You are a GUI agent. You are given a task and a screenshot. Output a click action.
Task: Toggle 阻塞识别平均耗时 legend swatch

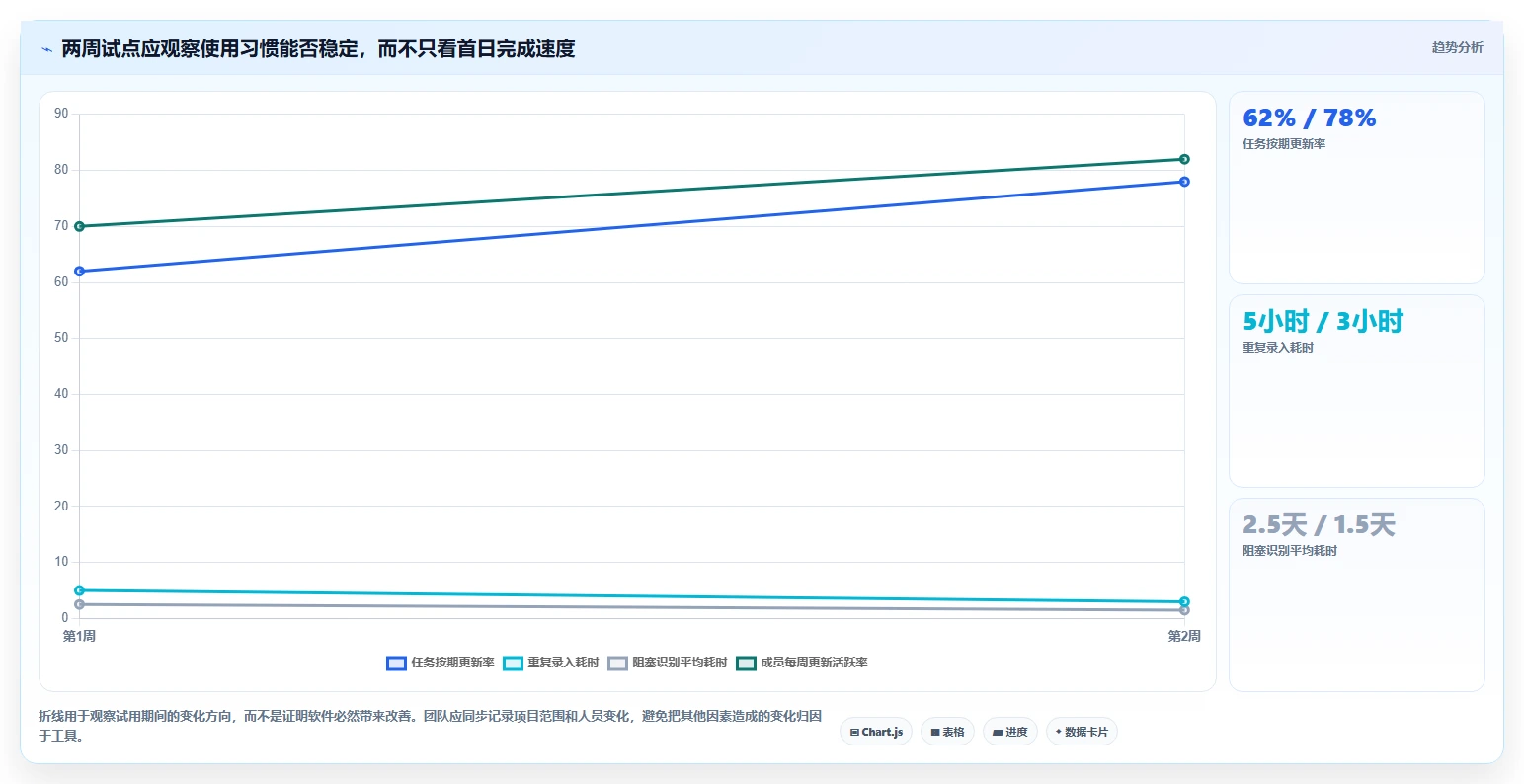pos(617,664)
